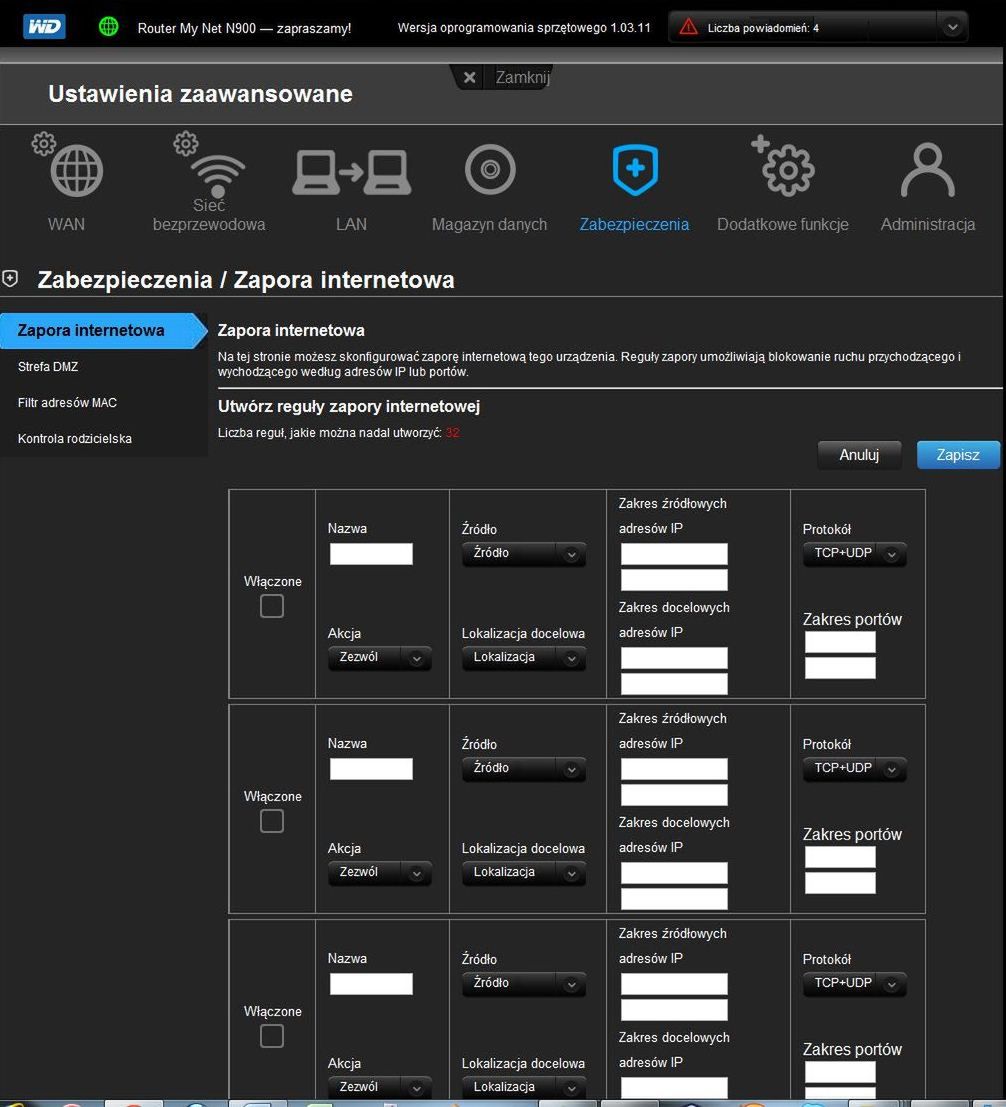
Task: Click the Nazwa field of the second rule
Action: point(371,769)
